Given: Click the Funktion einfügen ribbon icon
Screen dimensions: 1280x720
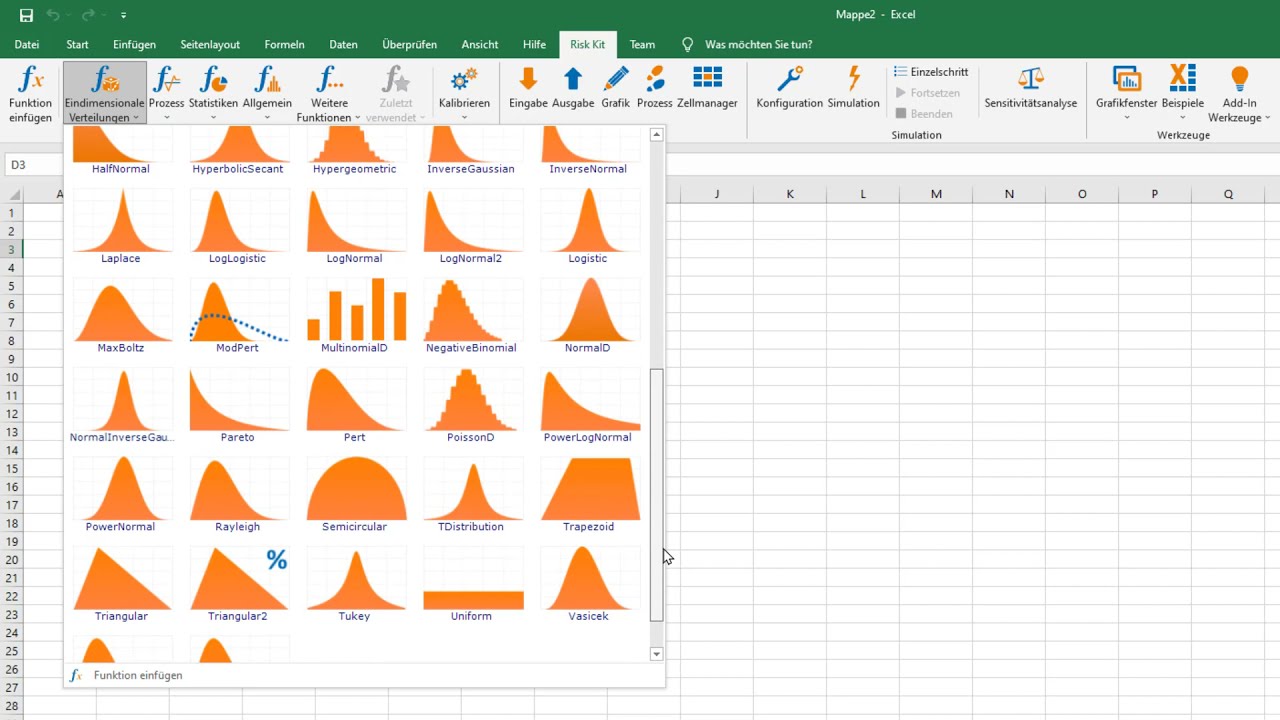Looking at the screenshot, I should pos(30,93).
